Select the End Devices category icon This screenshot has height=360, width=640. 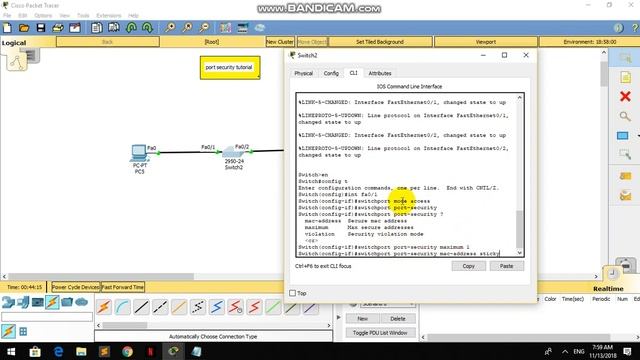(23, 302)
